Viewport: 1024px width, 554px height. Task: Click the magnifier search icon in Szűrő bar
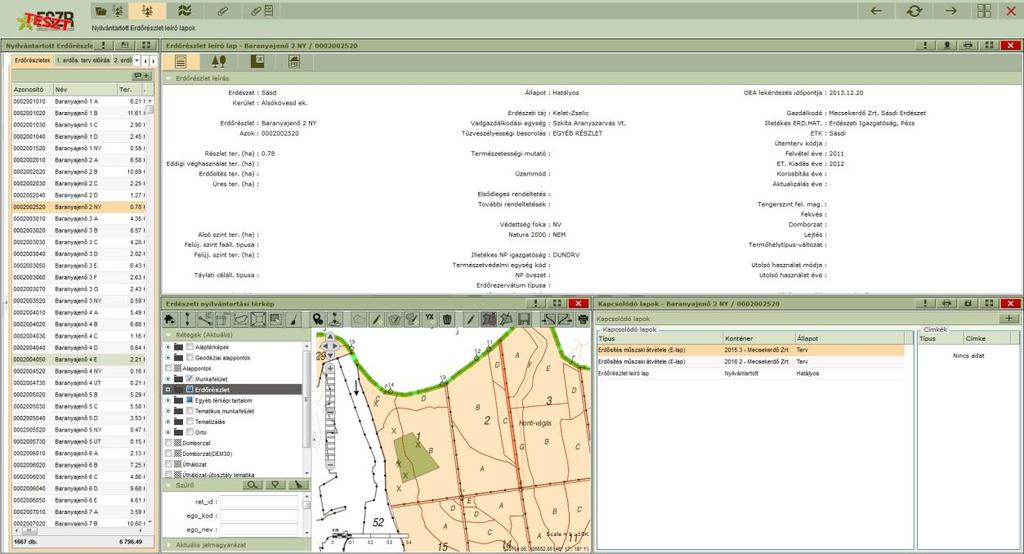click(x=252, y=485)
